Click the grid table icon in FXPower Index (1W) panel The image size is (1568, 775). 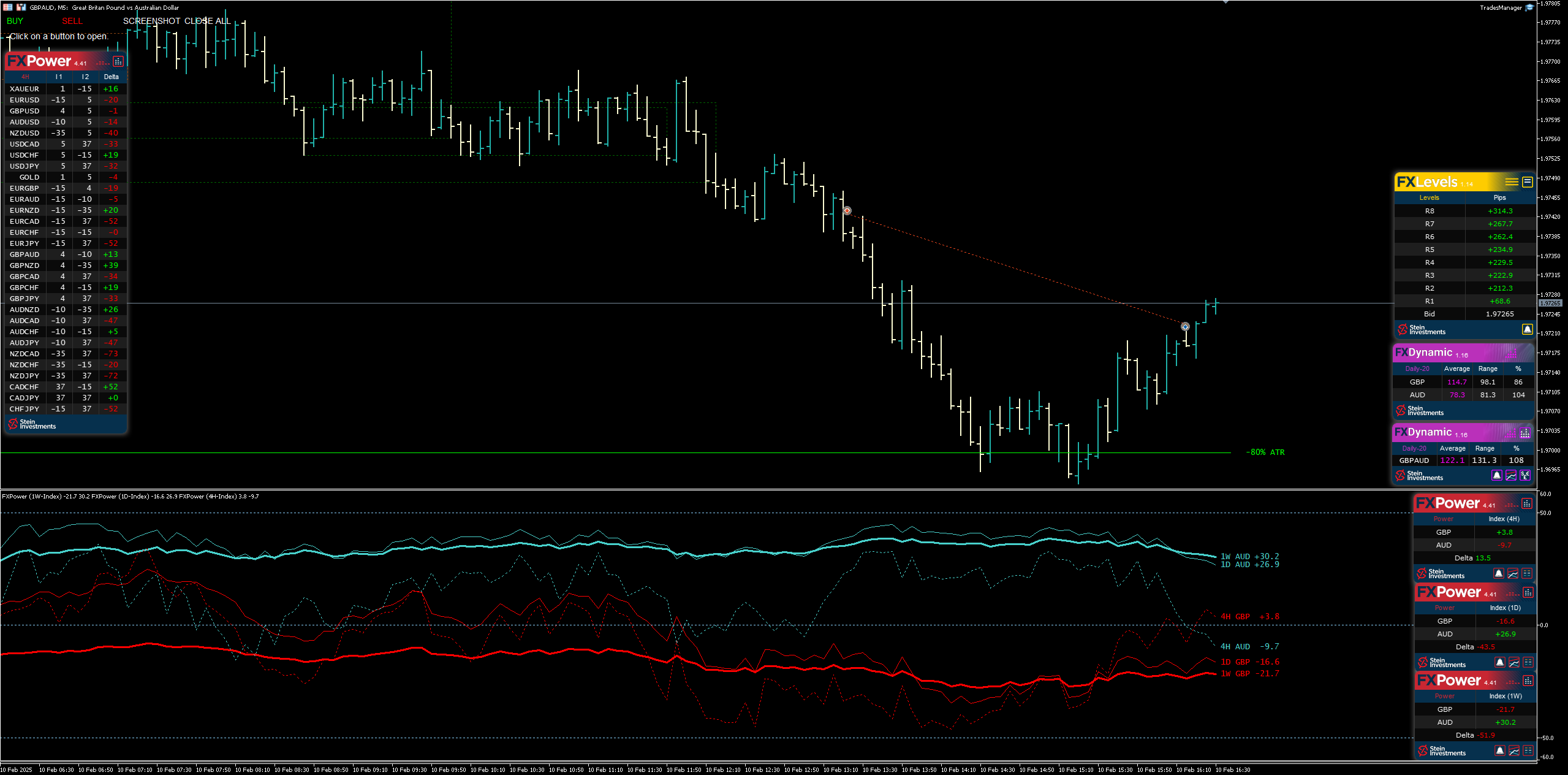click(x=1528, y=750)
